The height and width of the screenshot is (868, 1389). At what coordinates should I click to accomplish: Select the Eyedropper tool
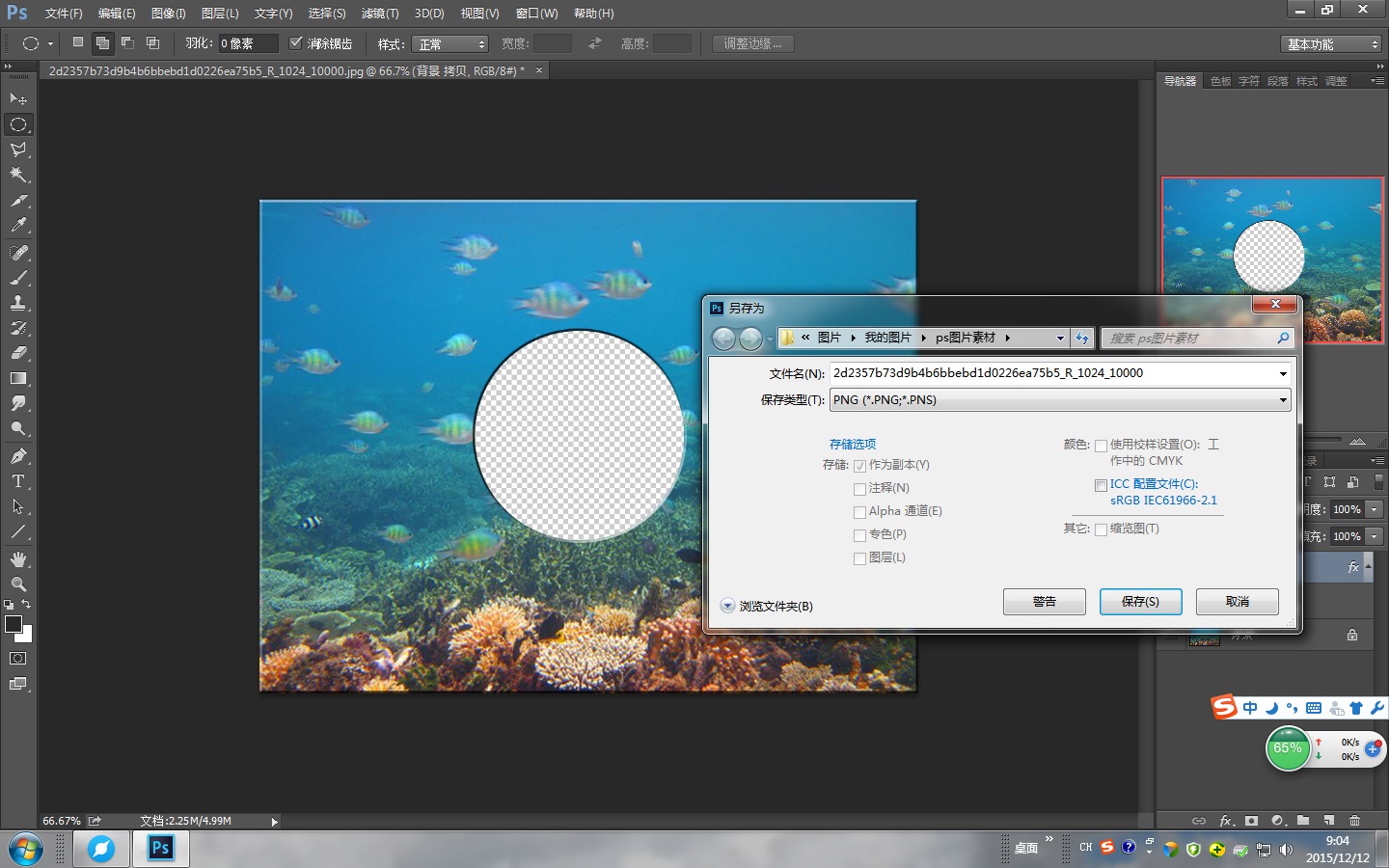coord(18,226)
